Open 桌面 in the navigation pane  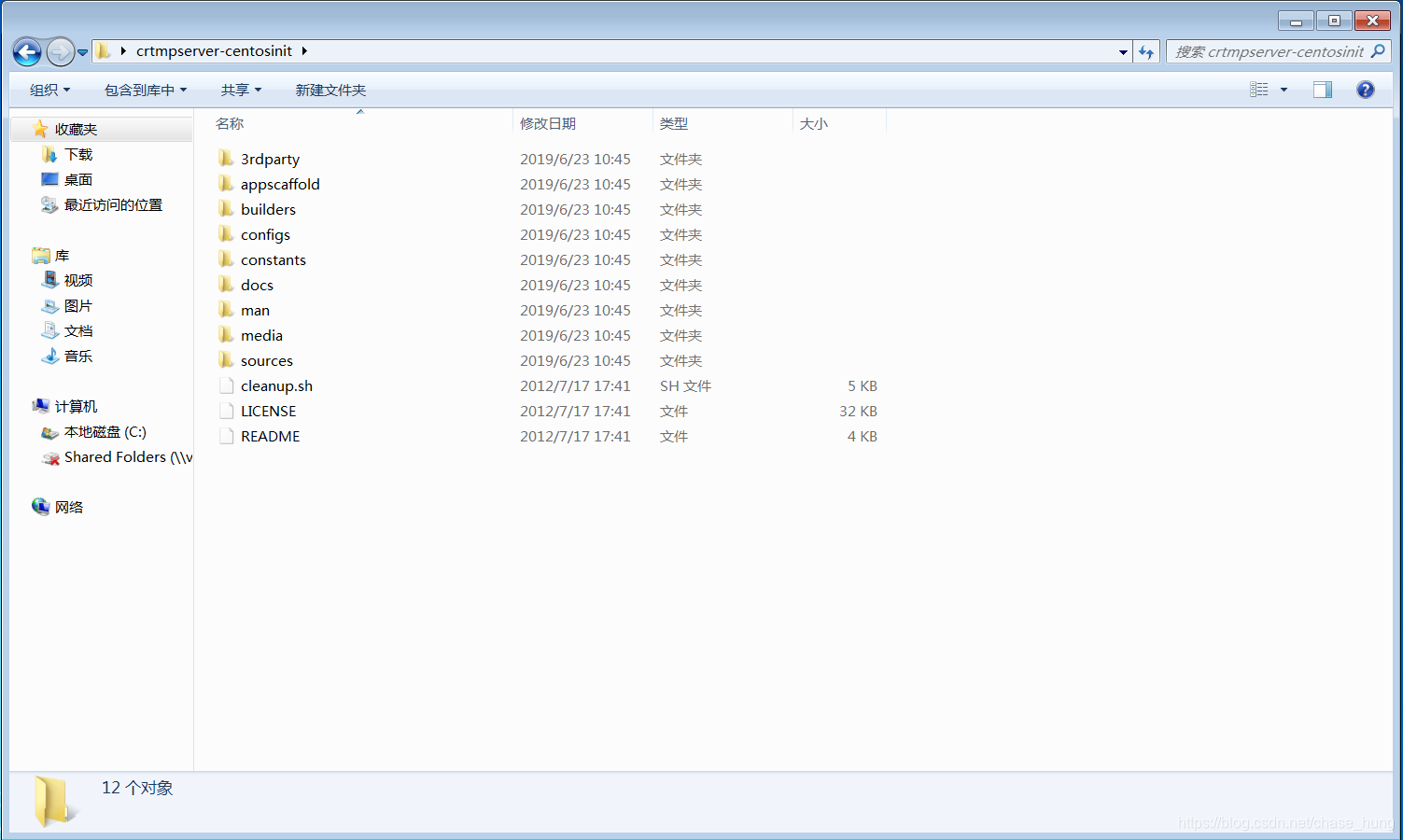pyautogui.click(x=78, y=180)
